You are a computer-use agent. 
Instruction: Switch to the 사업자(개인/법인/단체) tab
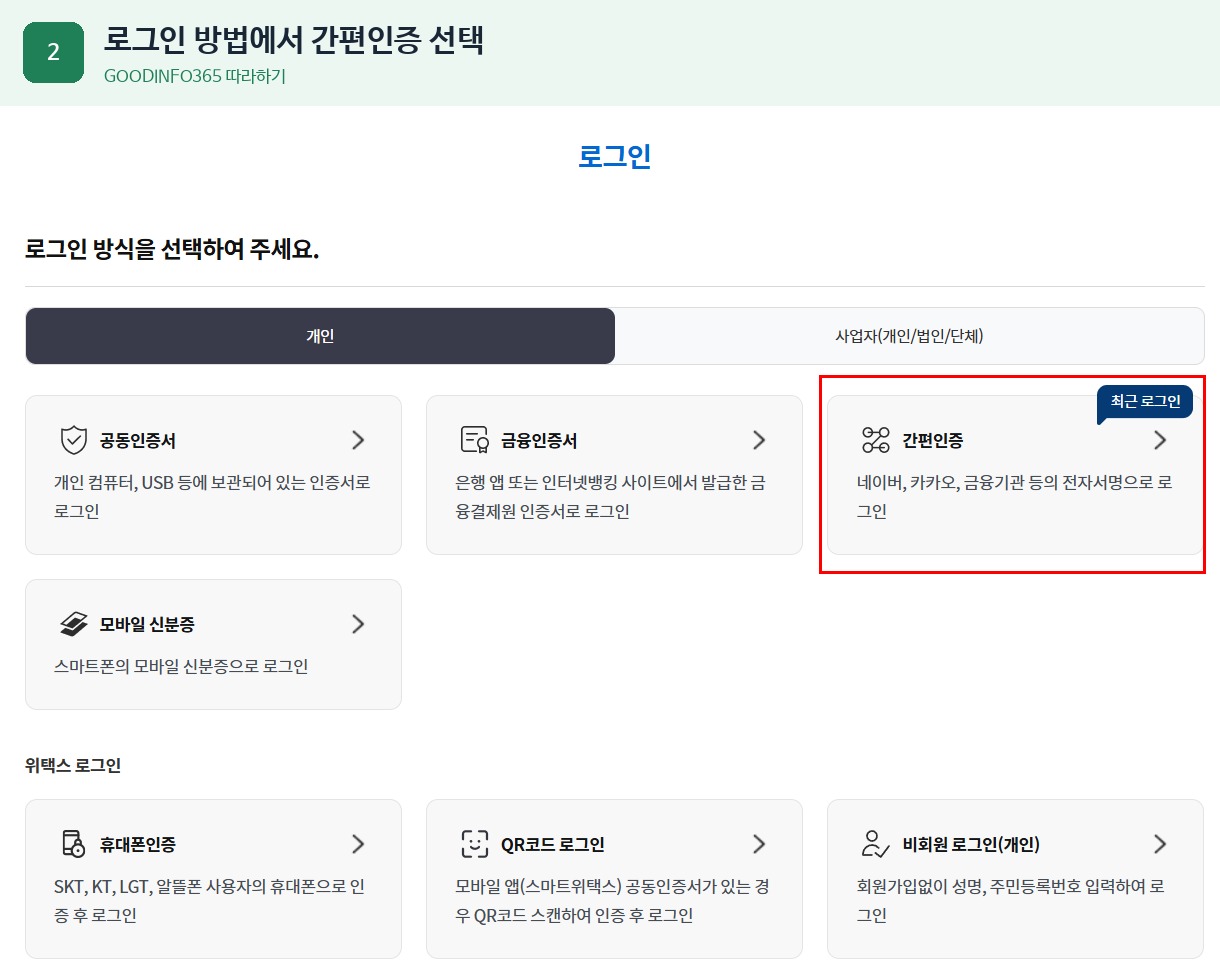(909, 336)
